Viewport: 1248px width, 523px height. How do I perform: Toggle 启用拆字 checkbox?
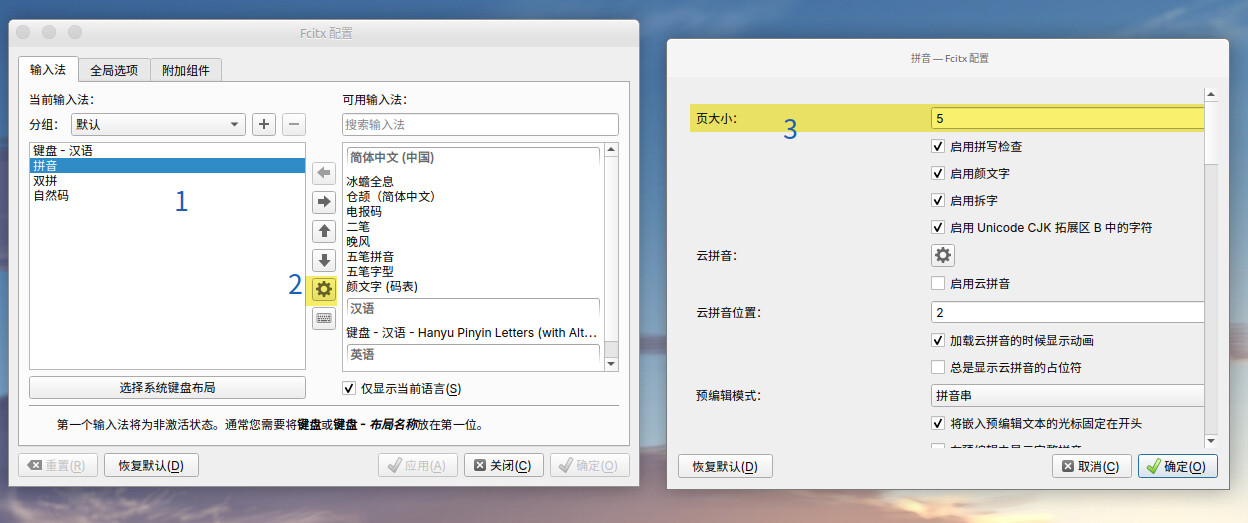[938, 200]
